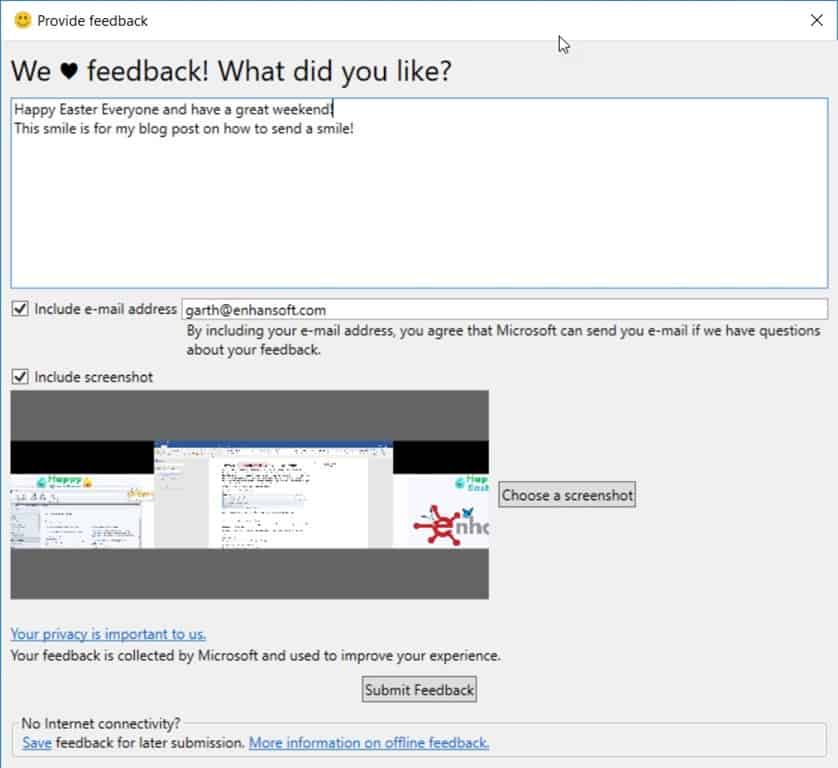Click the 'Include screenshot' label text
This screenshot has height=768, width=838.
pyautogui.click(x=93, y=377)
